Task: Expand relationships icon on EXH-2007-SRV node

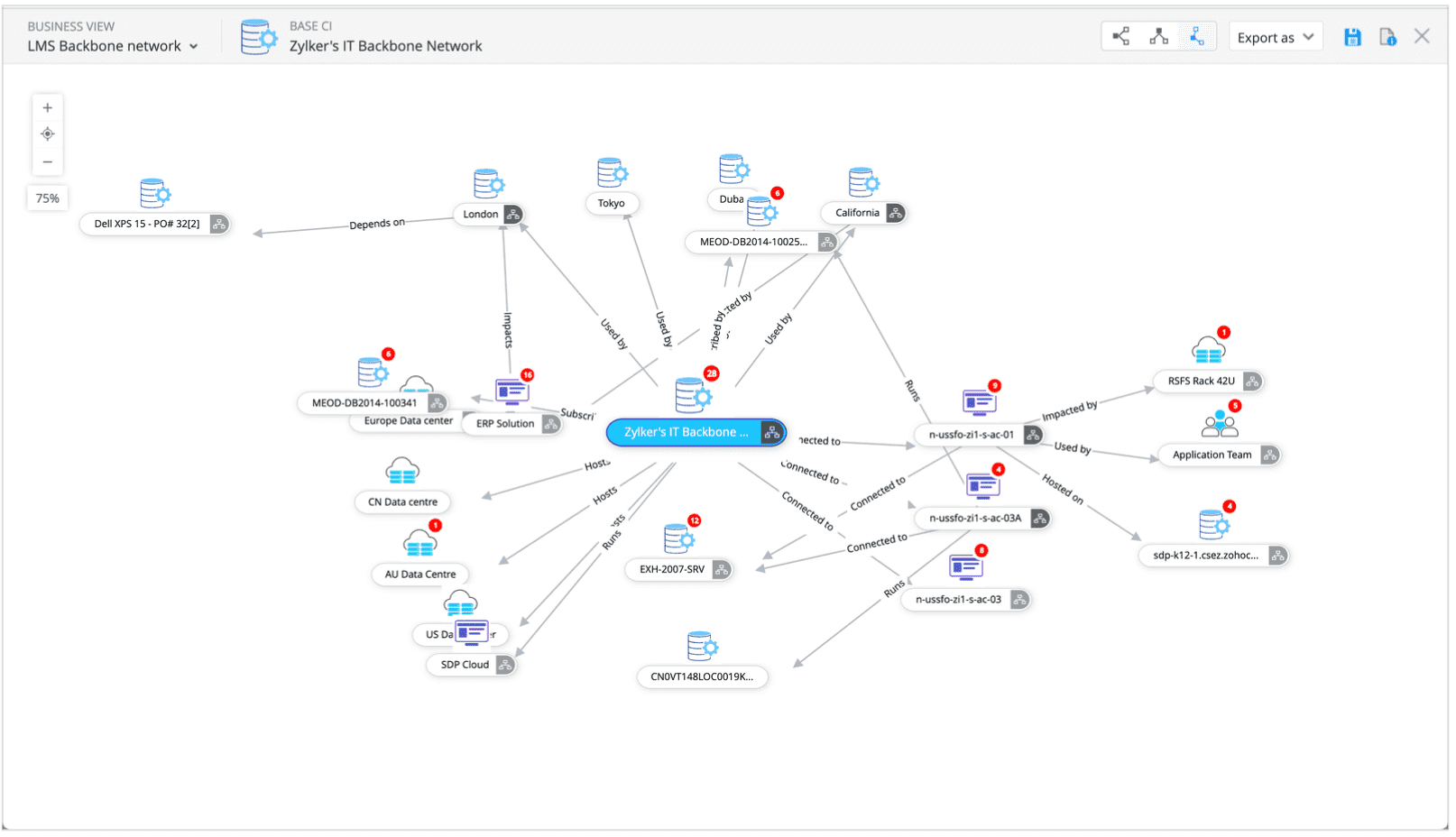Action: pos(721,570)
